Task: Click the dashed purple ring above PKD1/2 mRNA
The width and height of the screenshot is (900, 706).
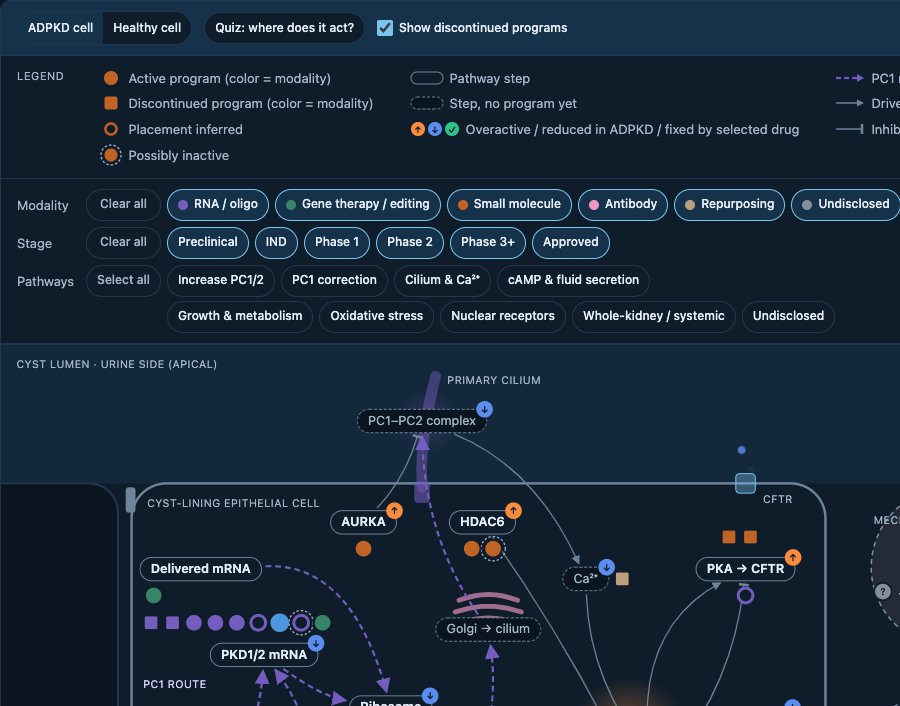Action: [301, 623]
